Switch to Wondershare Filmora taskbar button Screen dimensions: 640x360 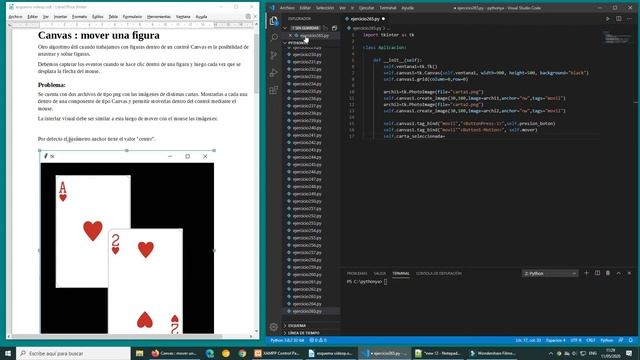coord(493,353)
